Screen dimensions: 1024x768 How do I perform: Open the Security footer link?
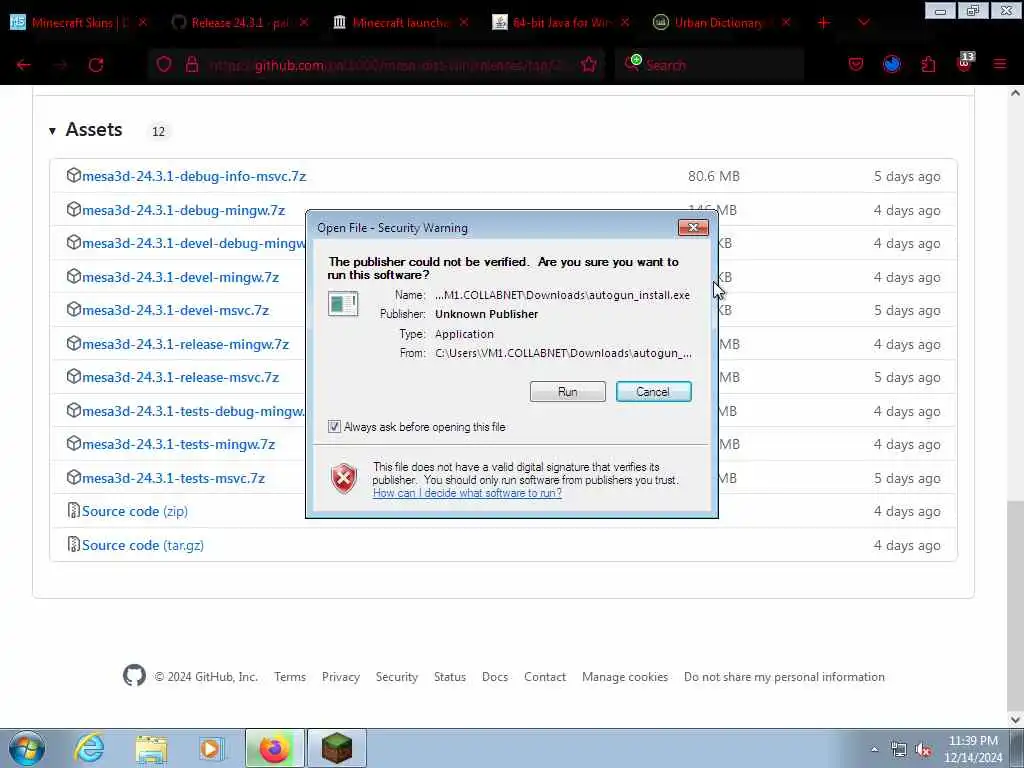tap(396, 677)
